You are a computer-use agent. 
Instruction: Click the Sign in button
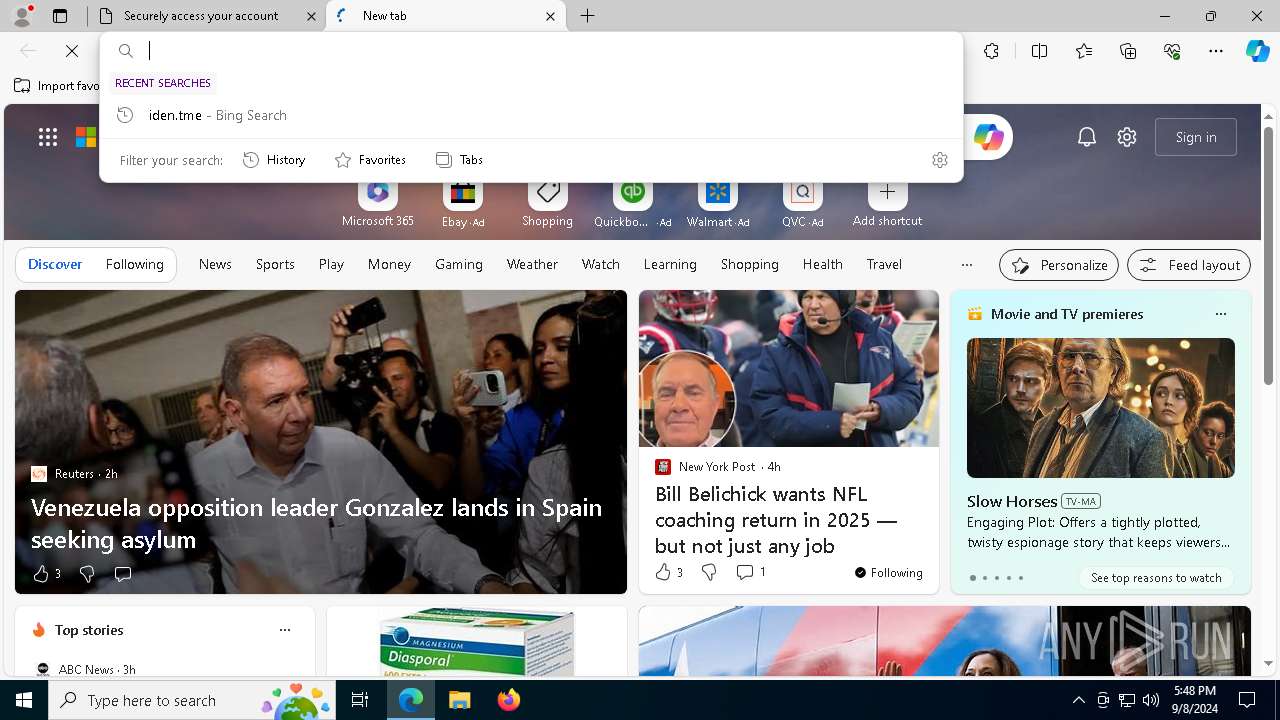pos(1196,137)
